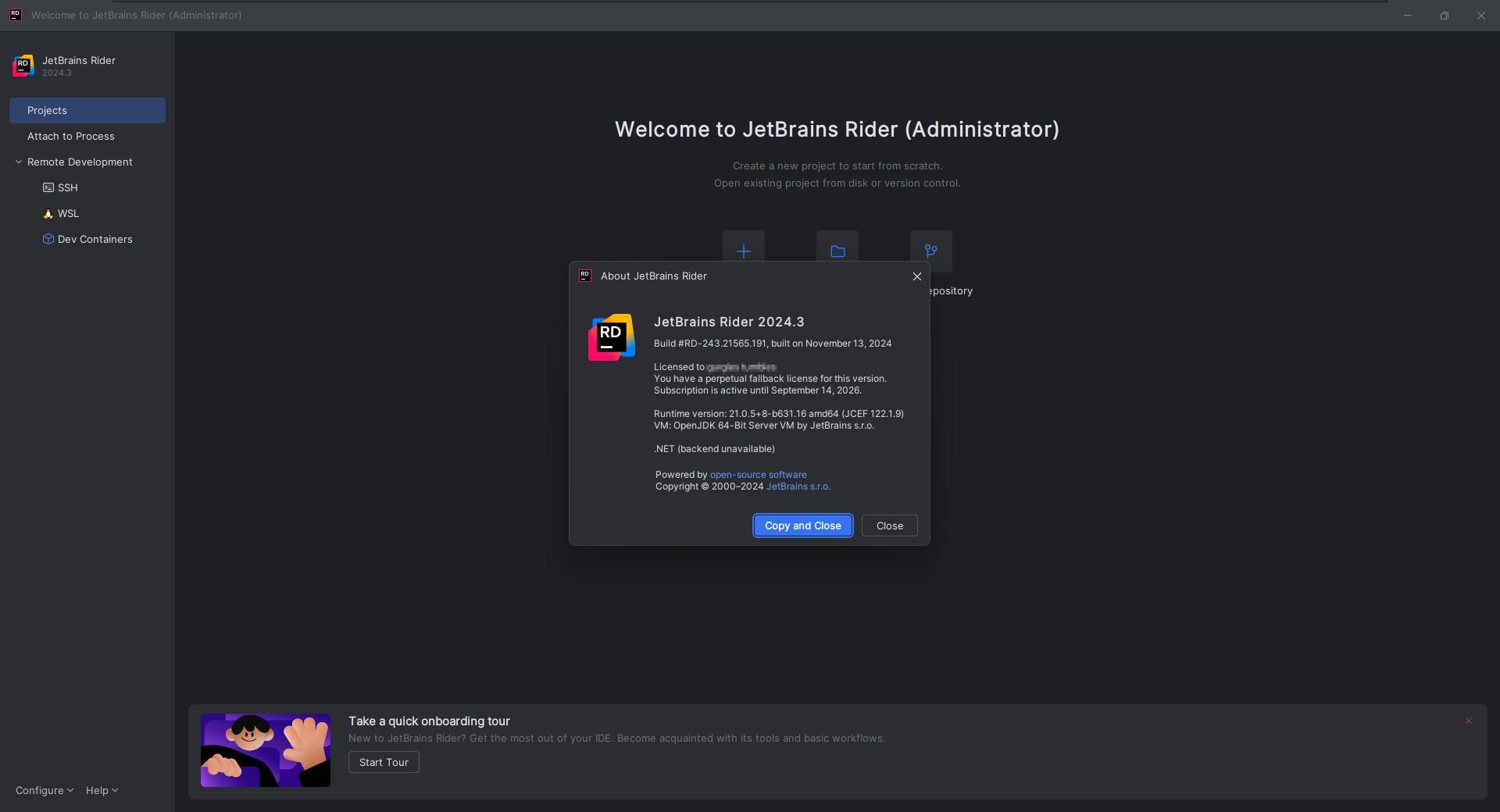Collapse the Remote Development tree section
This screenshot has height=812, width=1500.
pyautogui.click(x=19, y=162)
